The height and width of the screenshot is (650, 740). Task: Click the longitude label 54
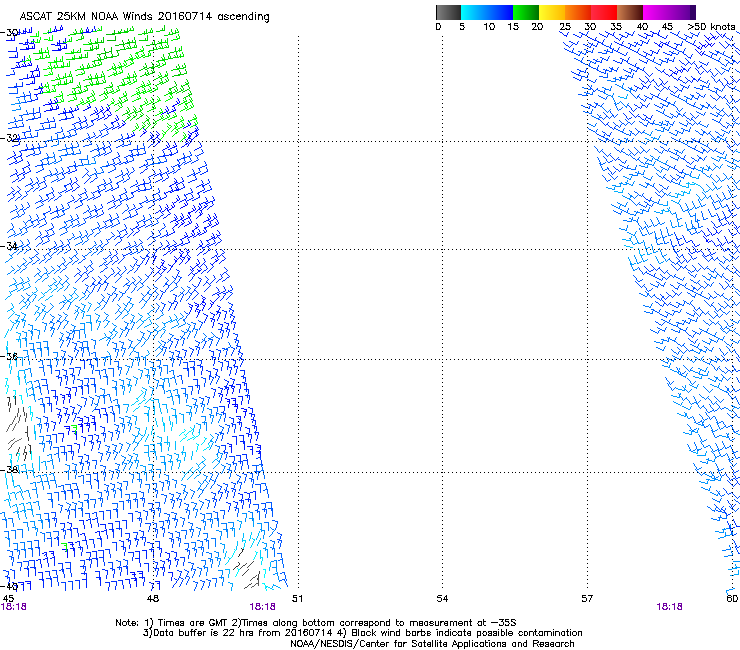[442, 599]
